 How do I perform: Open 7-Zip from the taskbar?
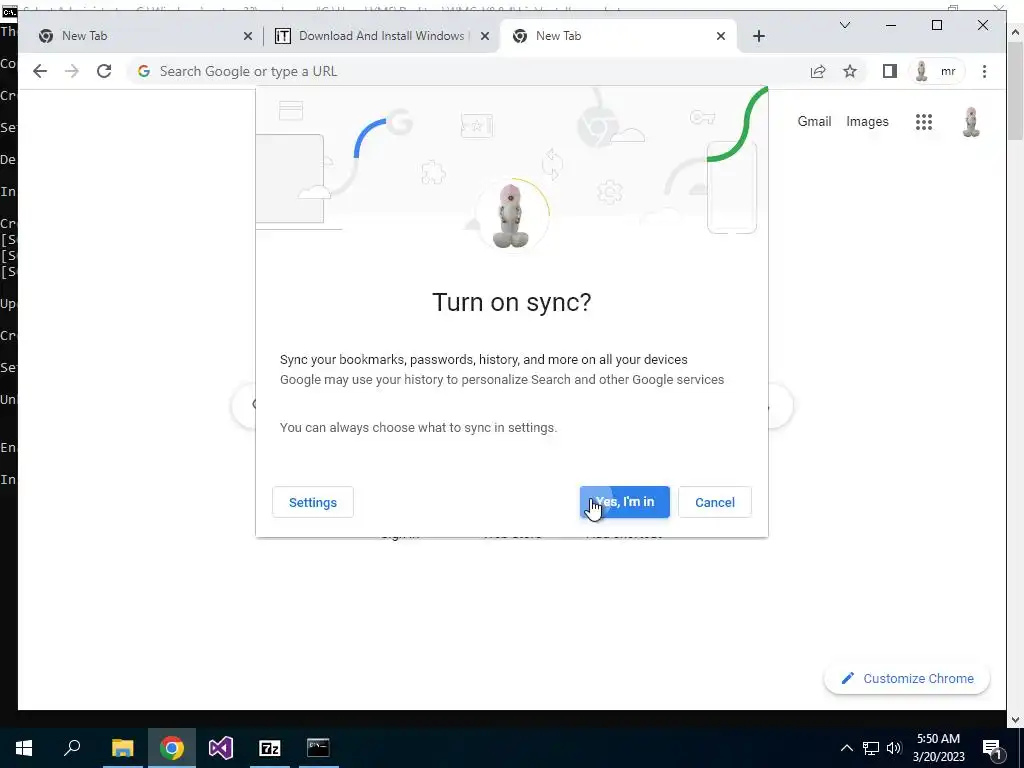click(270, 748)
